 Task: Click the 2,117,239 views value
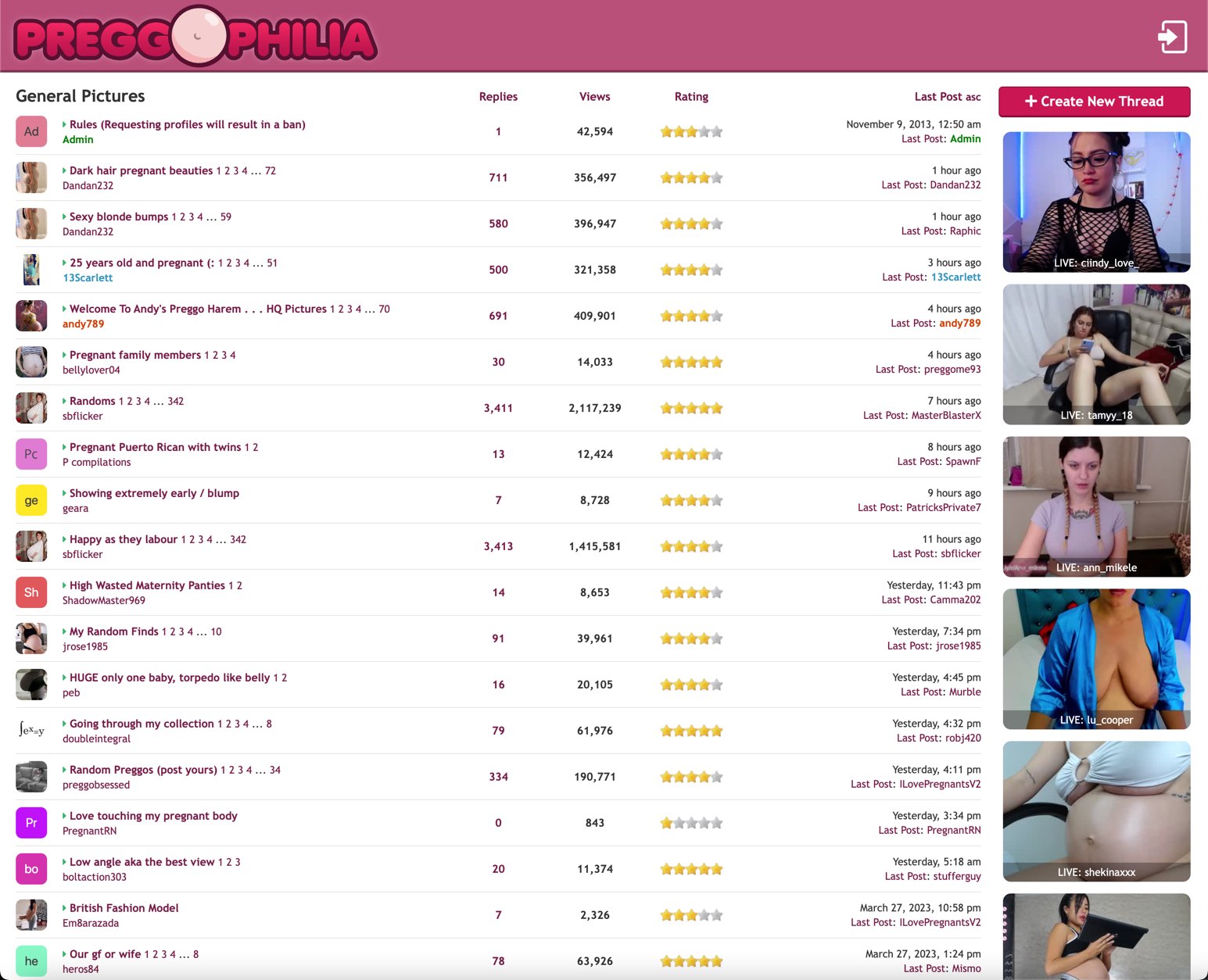tap(594, 408)
